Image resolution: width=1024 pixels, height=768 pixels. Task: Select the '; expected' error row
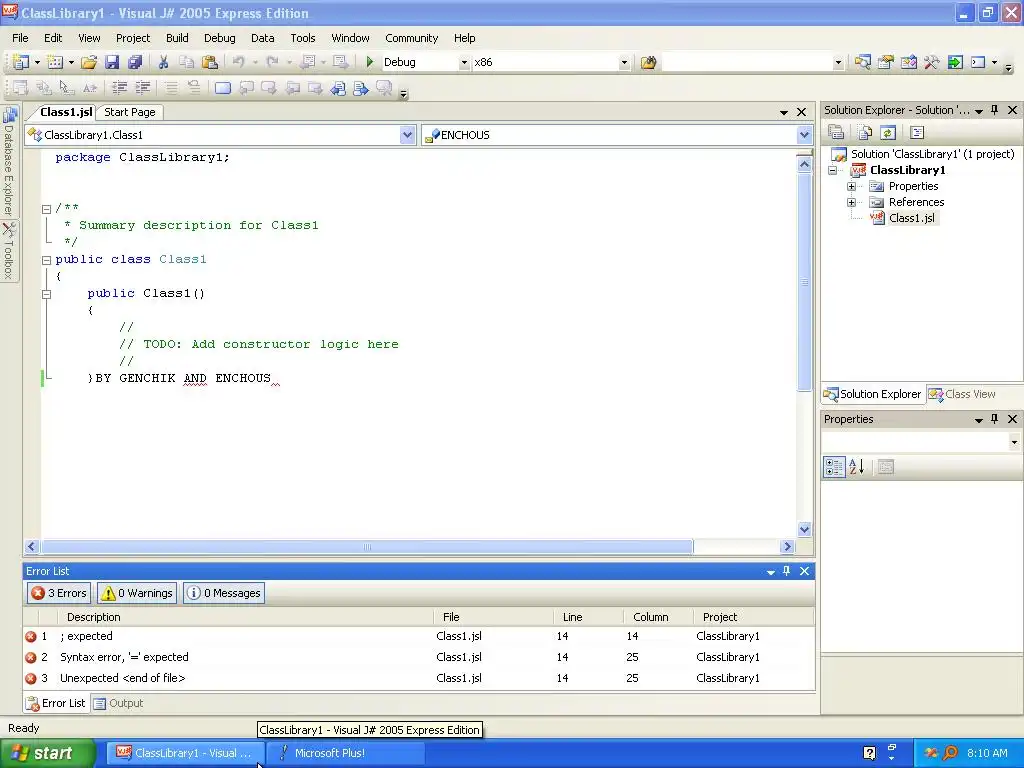tap(419, 636)
